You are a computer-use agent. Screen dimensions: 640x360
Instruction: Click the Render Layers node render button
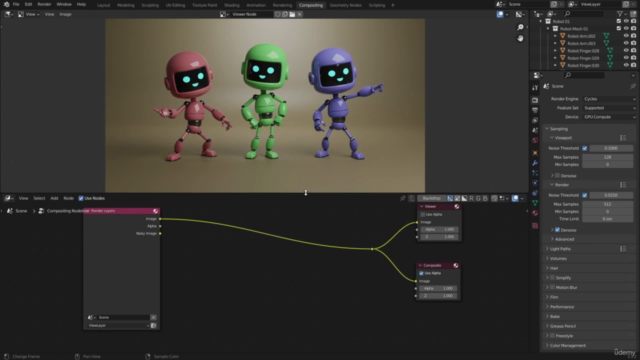153,325
